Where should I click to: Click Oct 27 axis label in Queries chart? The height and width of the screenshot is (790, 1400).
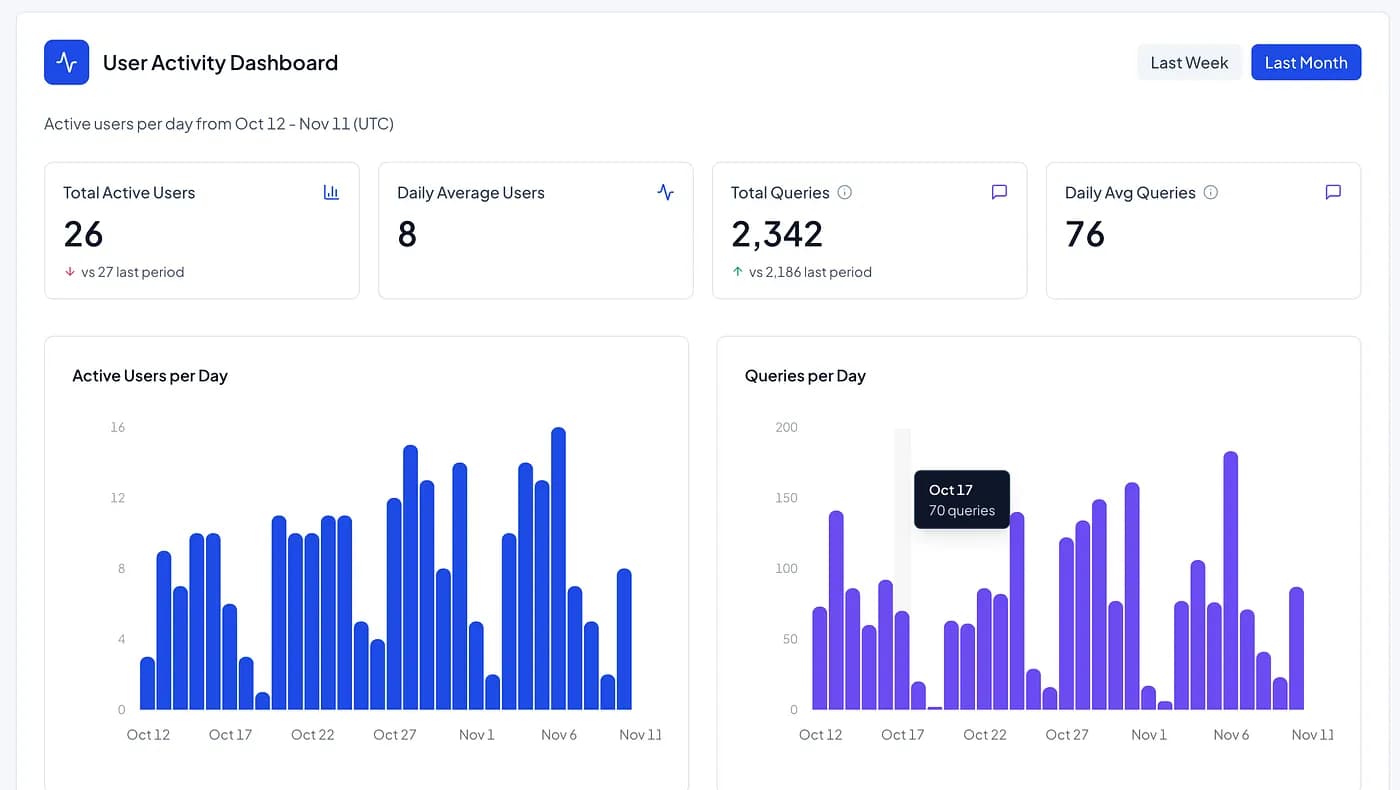[x=1067, y=735]
